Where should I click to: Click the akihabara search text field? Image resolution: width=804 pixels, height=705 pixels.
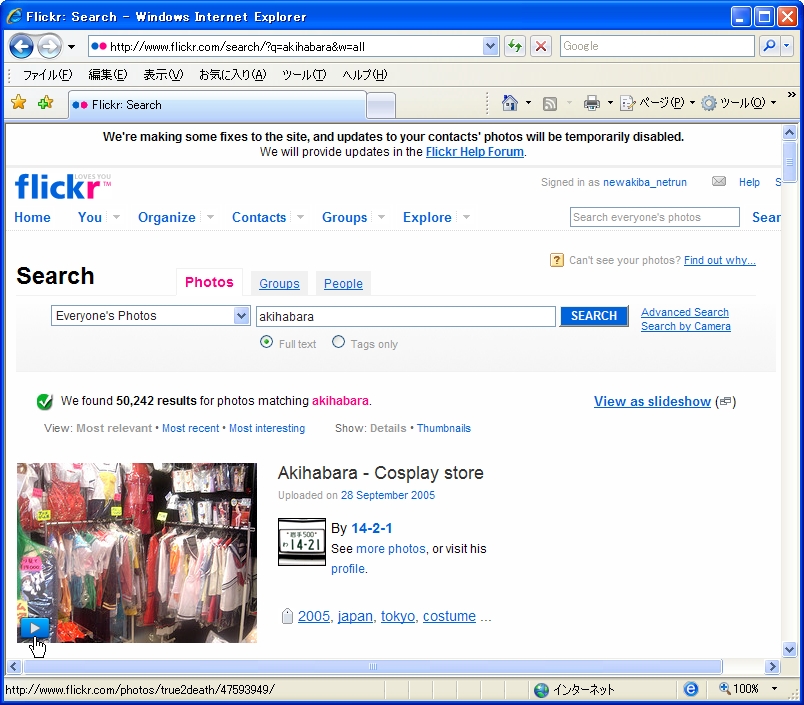pos(406,316)
